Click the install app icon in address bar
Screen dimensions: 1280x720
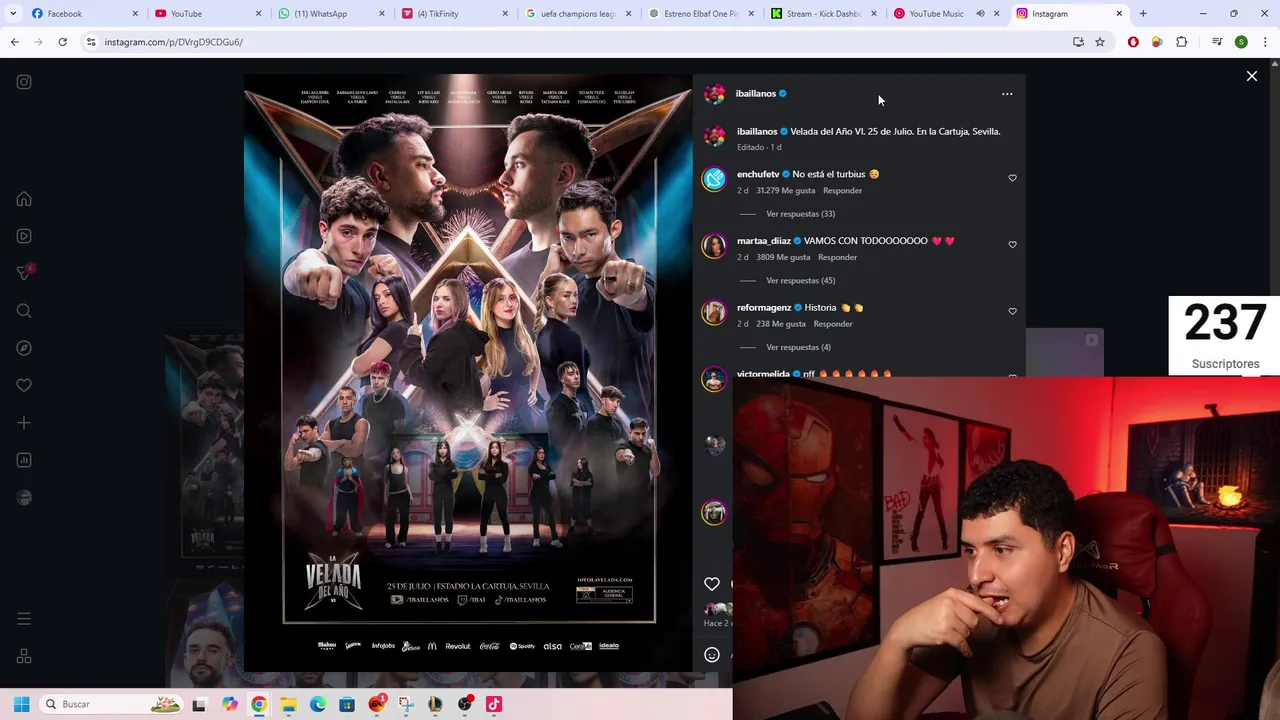[x=1078, y=42]
